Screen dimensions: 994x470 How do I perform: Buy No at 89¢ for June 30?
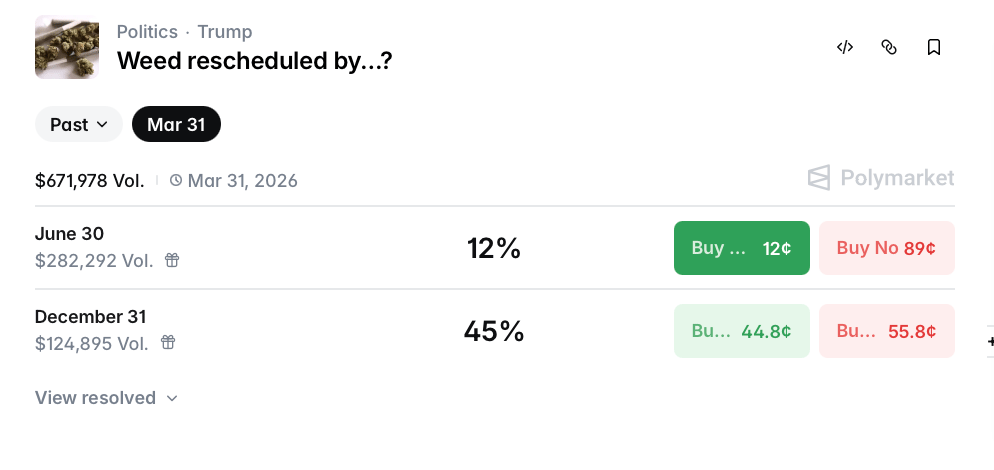[x=886, y=248]
